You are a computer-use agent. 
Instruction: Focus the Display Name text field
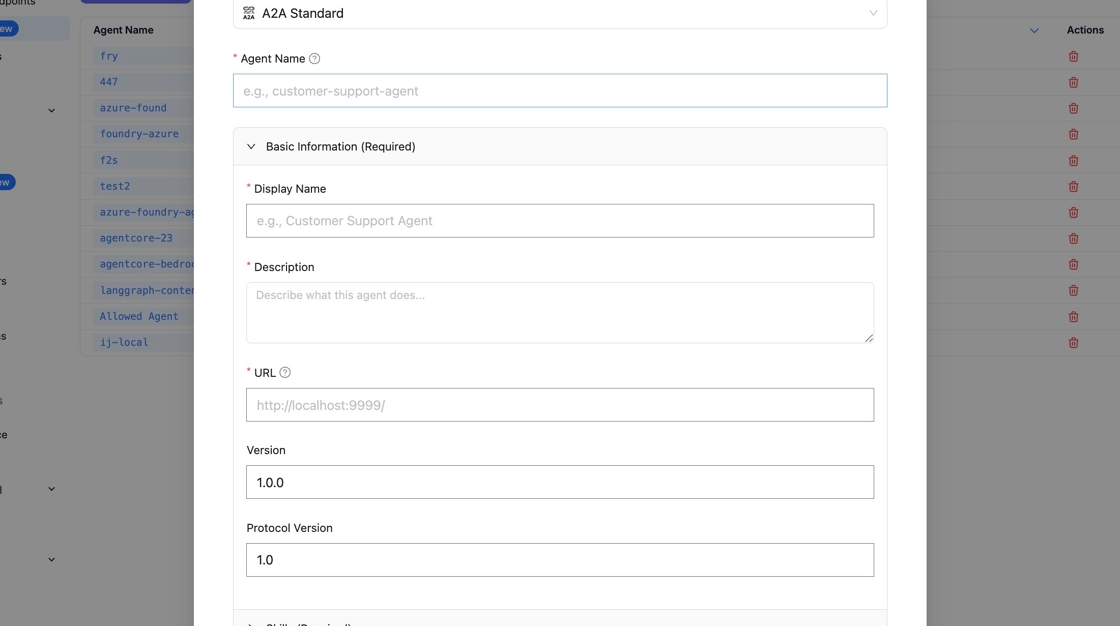click(559, 221)
